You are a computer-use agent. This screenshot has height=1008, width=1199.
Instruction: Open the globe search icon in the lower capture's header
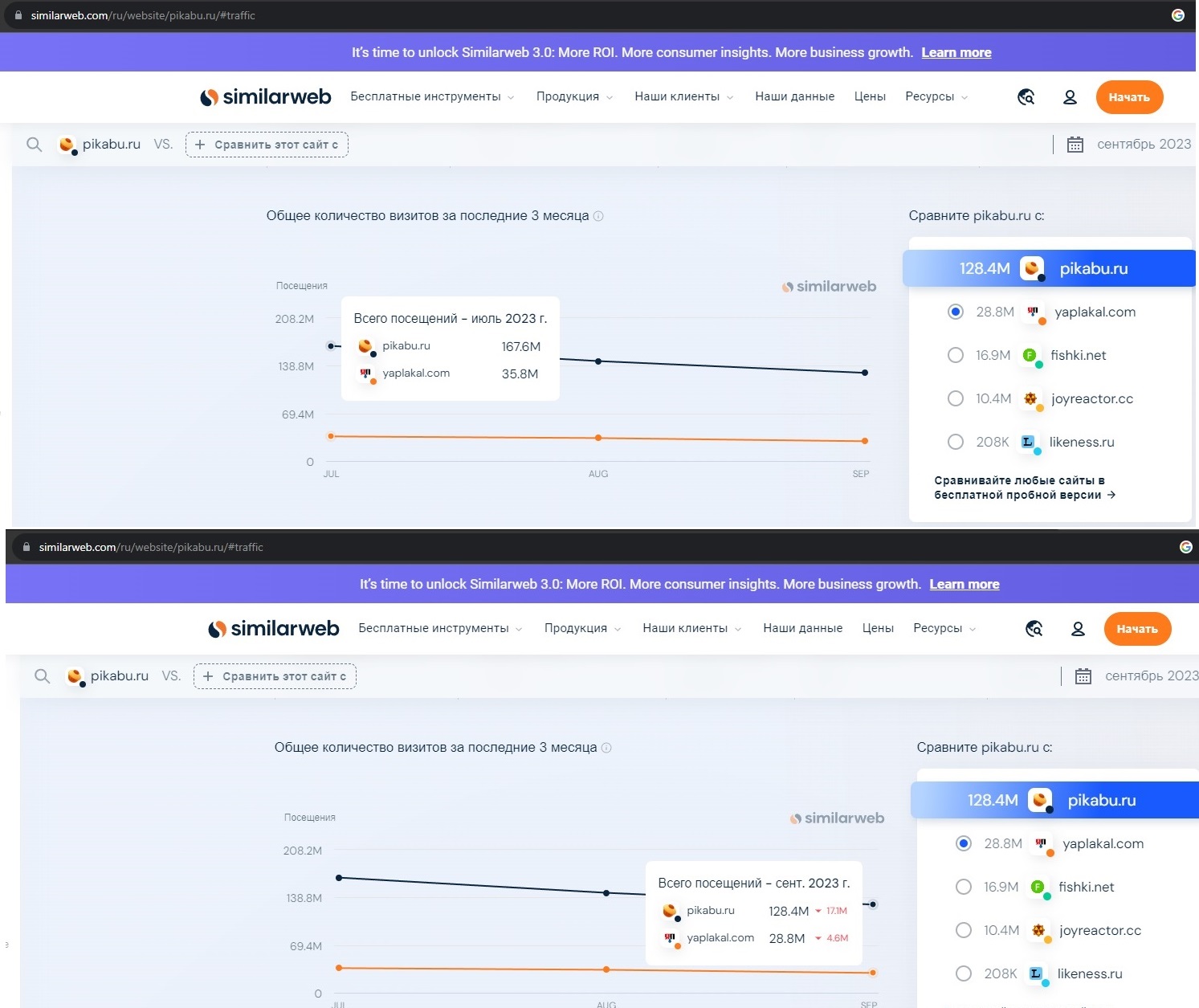tap(1034, 629)
